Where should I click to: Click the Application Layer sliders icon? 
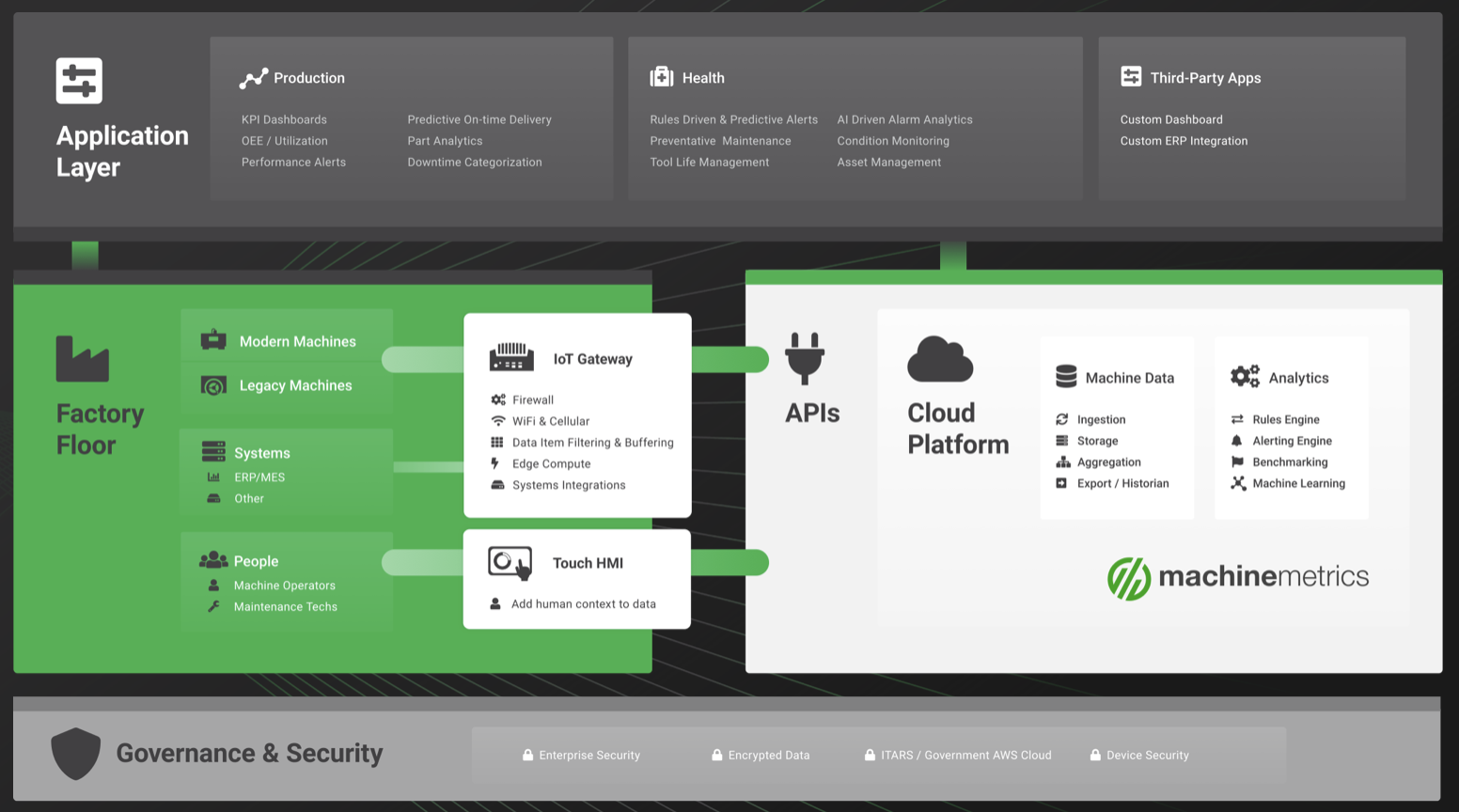click(x=79, y=81)
